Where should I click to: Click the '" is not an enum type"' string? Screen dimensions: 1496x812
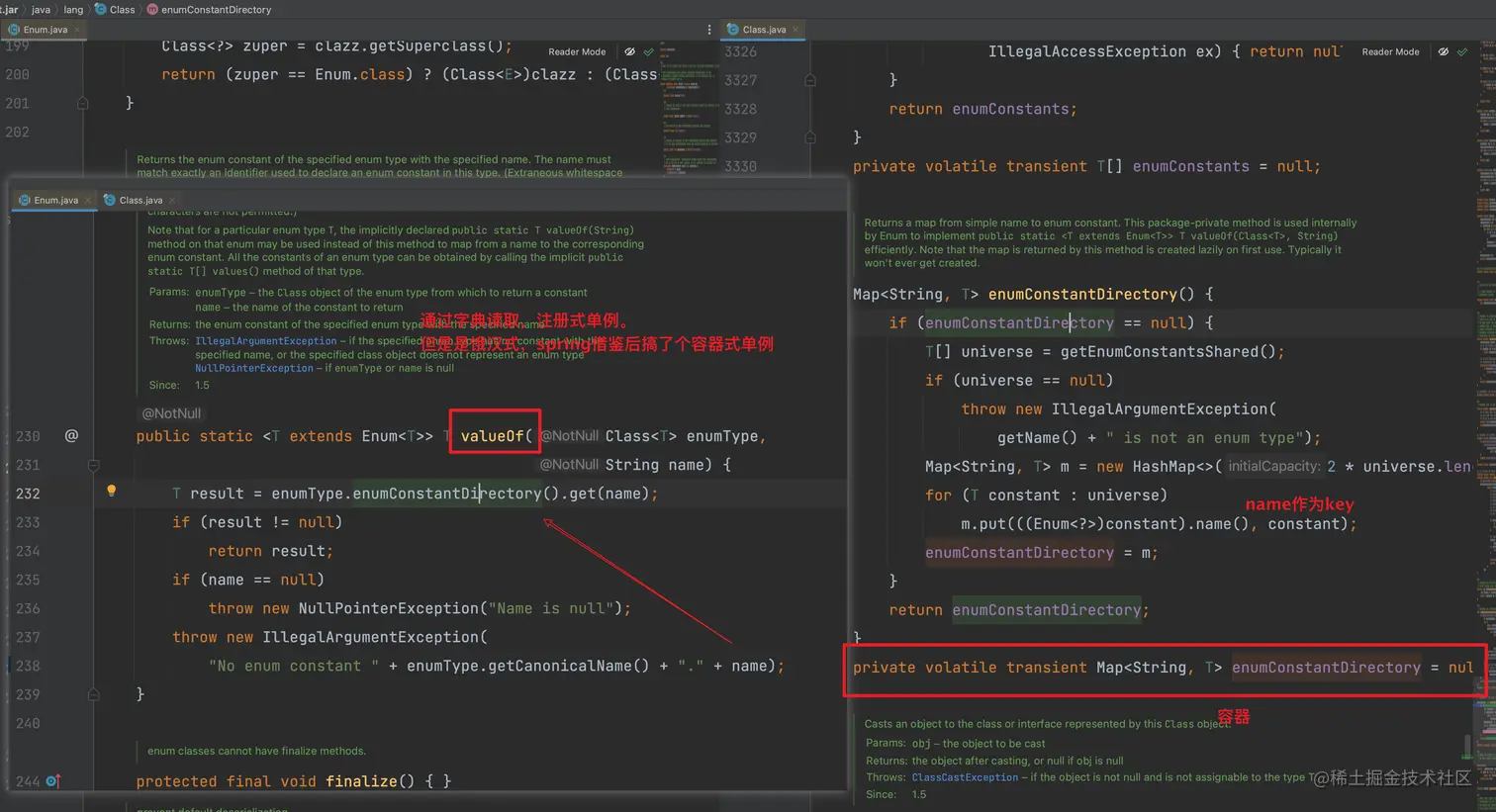(1209, 437)
